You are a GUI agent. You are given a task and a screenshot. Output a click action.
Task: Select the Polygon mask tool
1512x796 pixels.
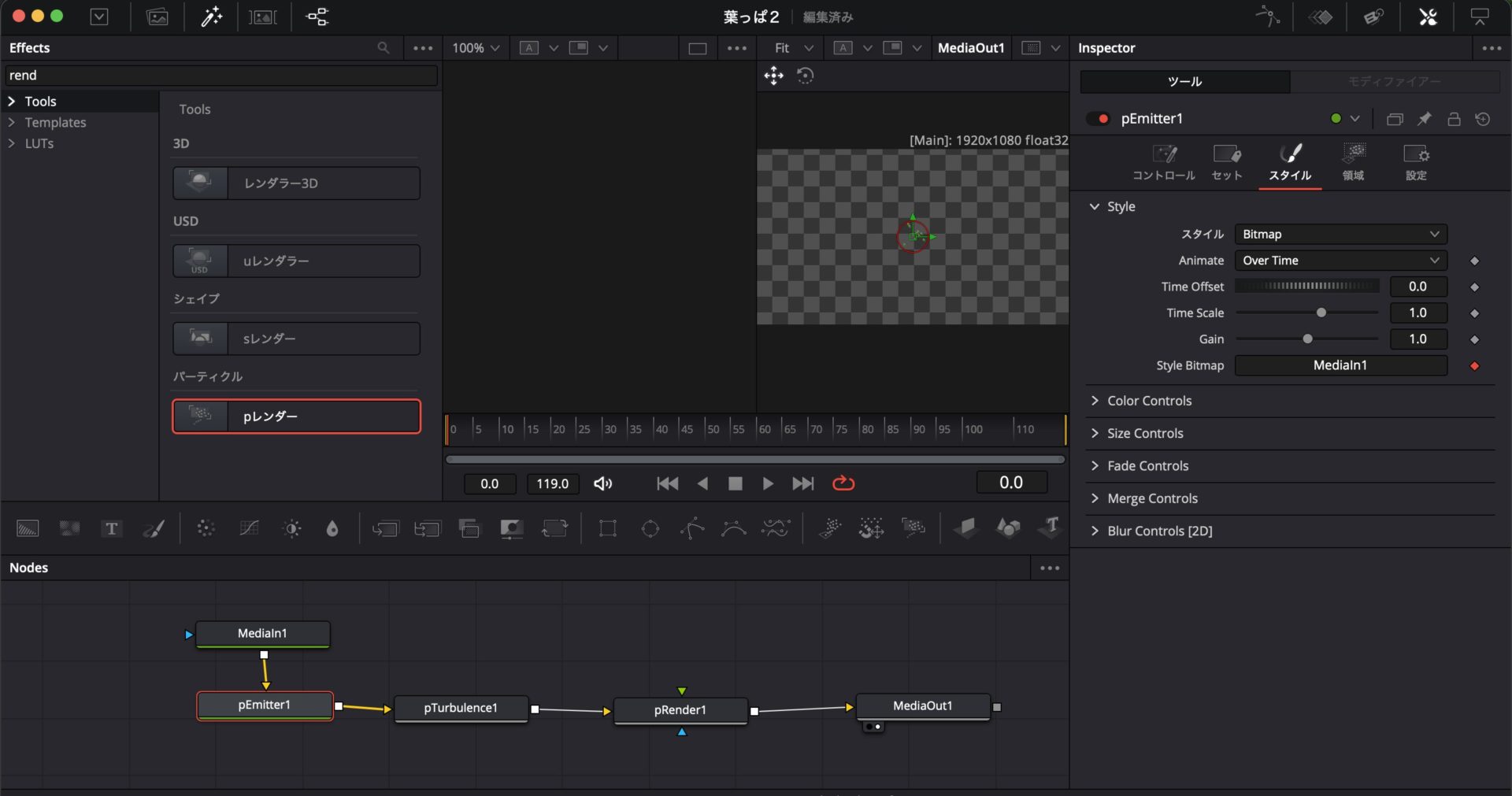coord(692,528)
